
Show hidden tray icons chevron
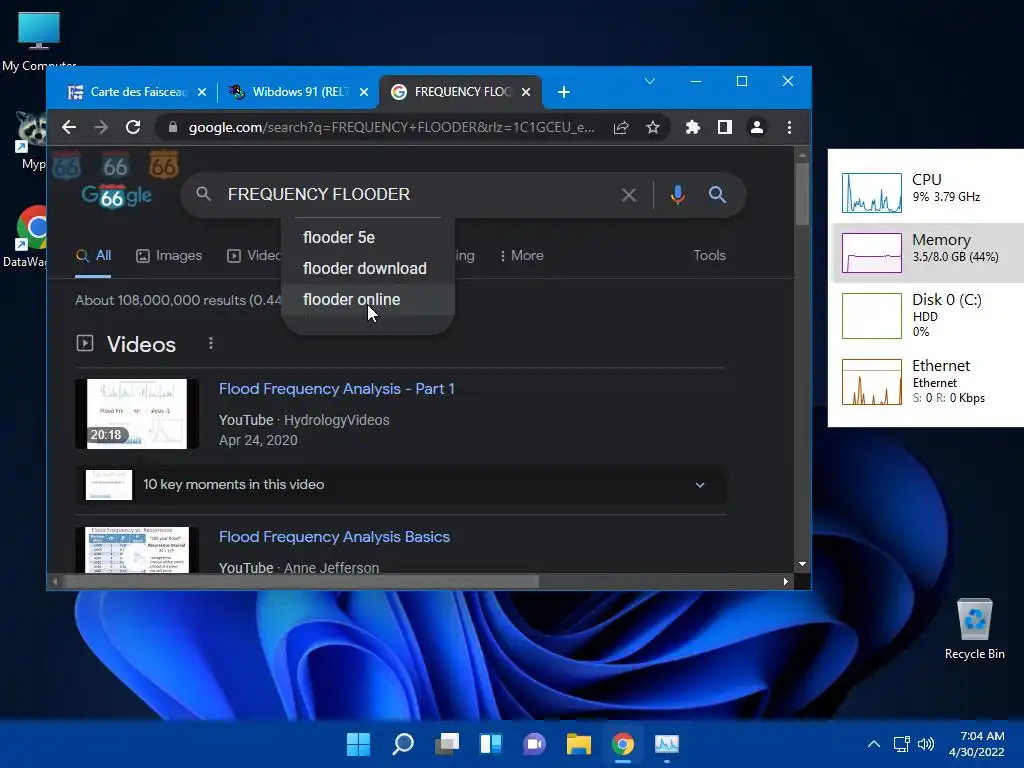click(874, 744)
